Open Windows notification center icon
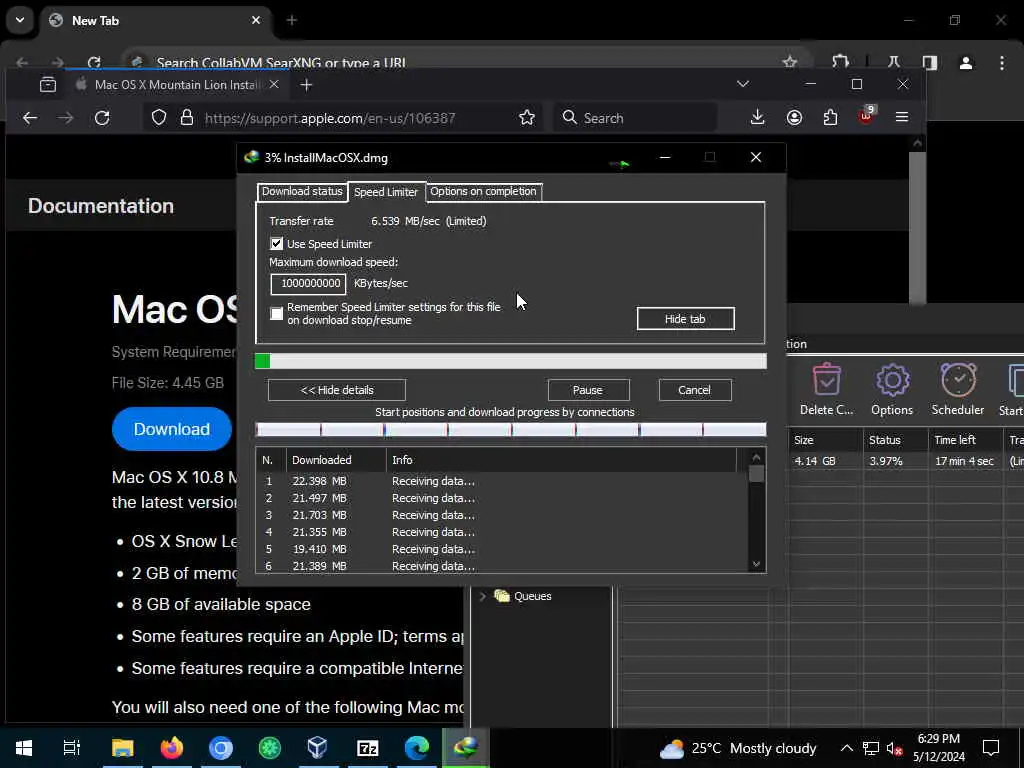Screen dimensions: 1024x768 click(991, 748)
